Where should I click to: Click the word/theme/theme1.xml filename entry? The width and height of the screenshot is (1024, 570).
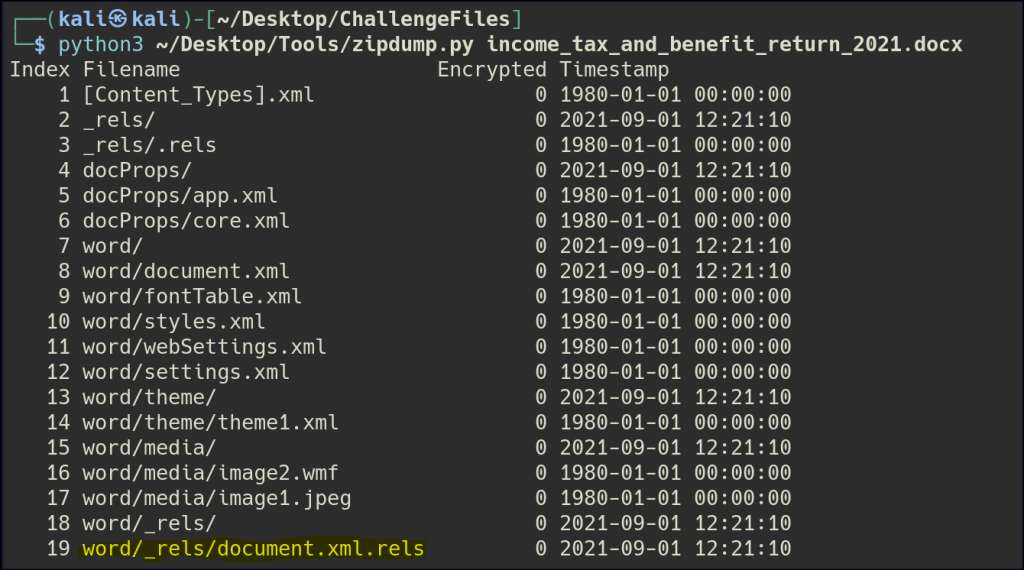point(210,422)
